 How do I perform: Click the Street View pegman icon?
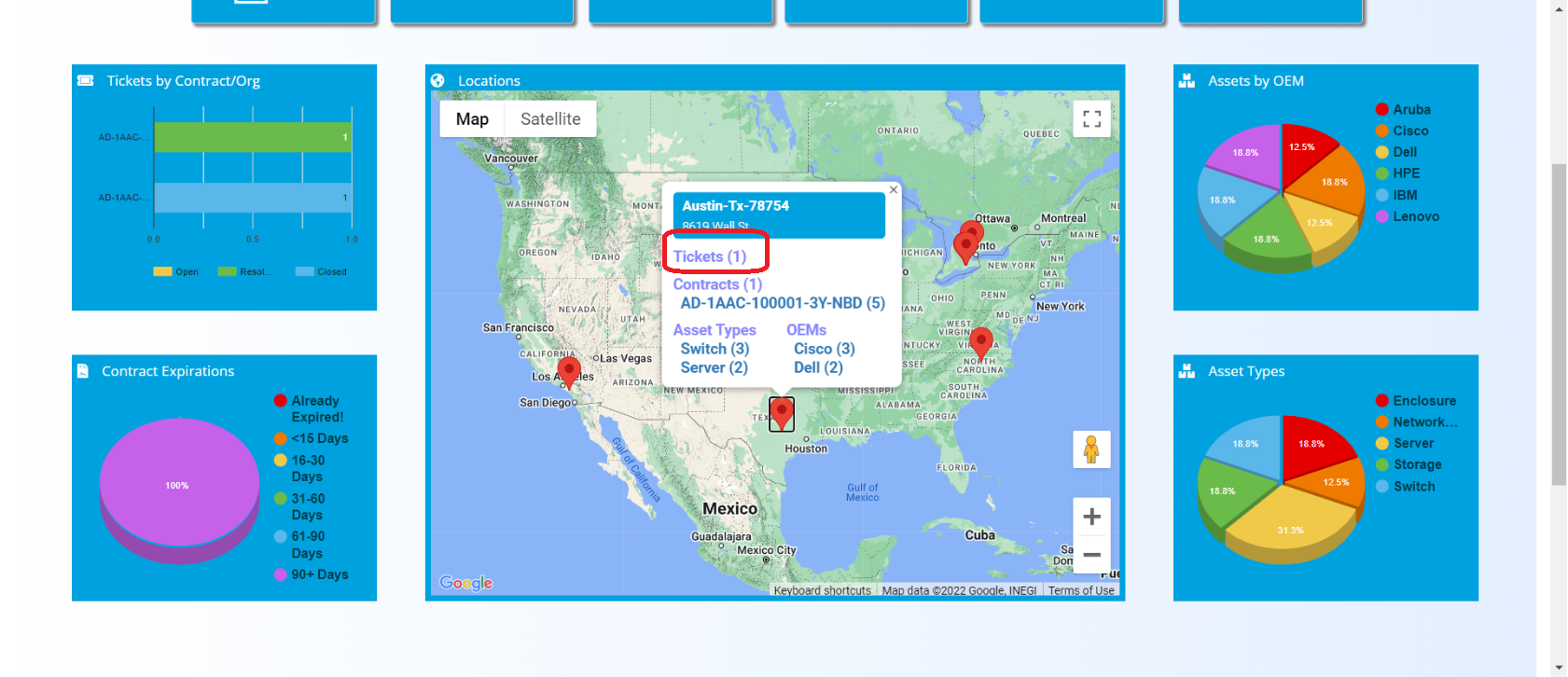coord(1091,449)
